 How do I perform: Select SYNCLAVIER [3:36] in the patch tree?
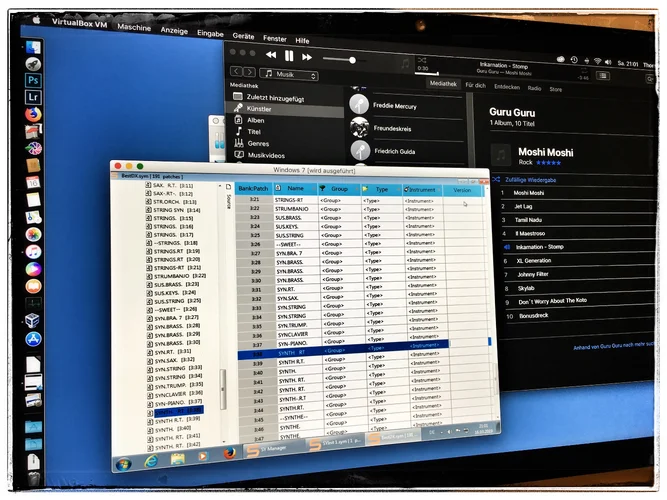pyautogui.click(x=178, y=394)
